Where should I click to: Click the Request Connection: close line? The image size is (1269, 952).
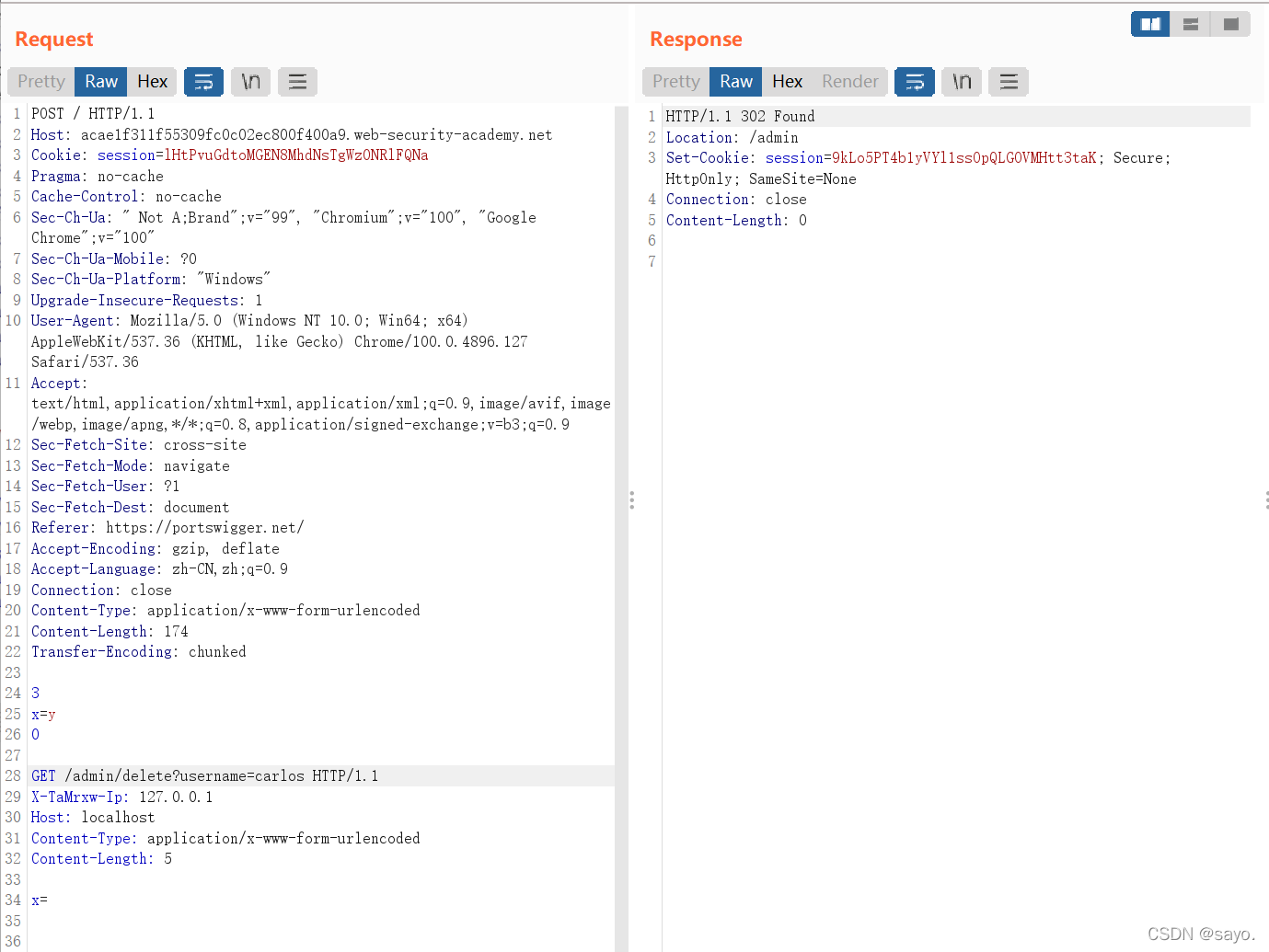coord(101,591)
